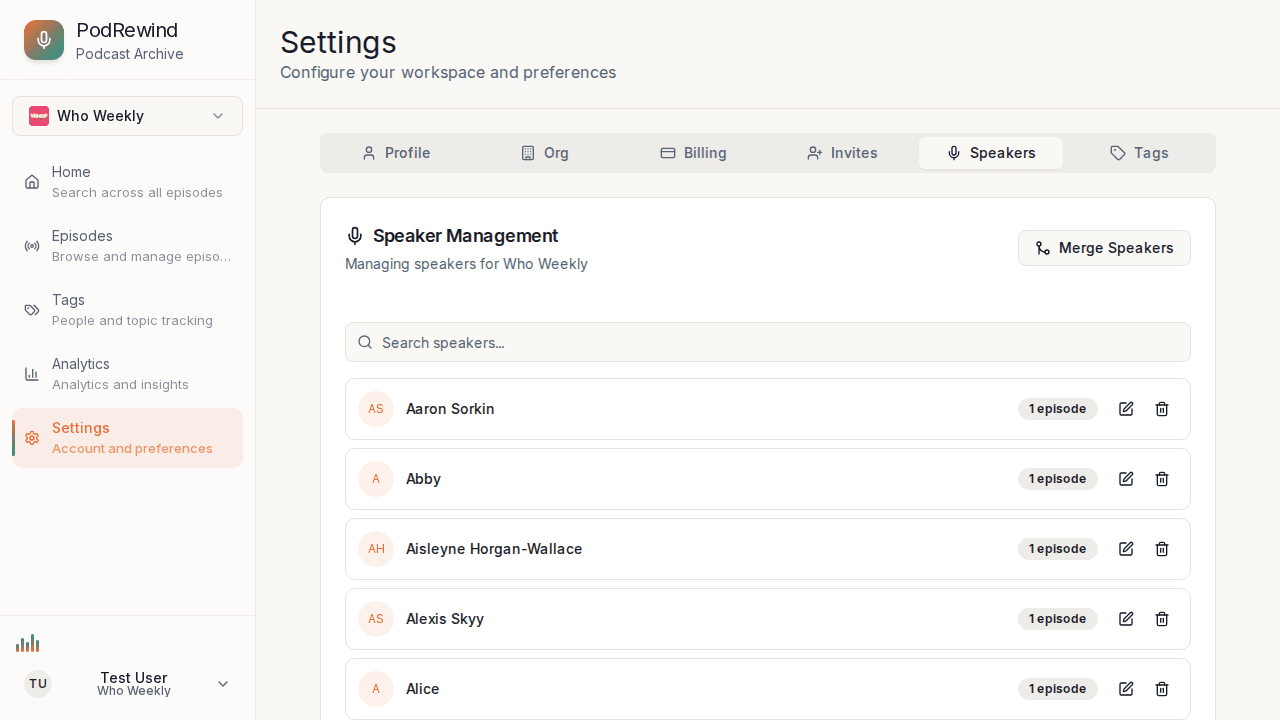Click the Episodes broadcast icon
The image size is (1280, 720).
click(x=32, y=245)
